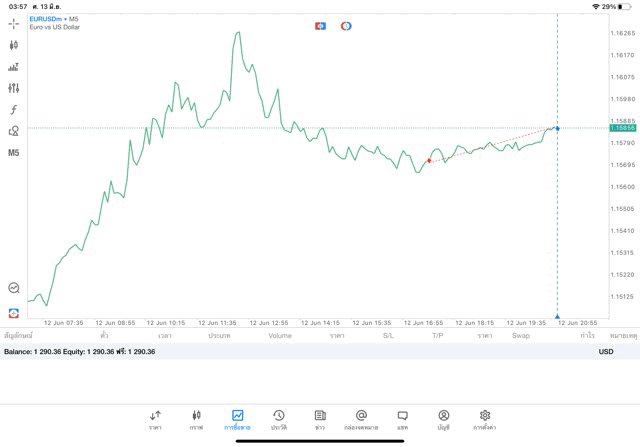Click the circular red-blue icon above the chart
640x447 pixels.
(346, 26)
